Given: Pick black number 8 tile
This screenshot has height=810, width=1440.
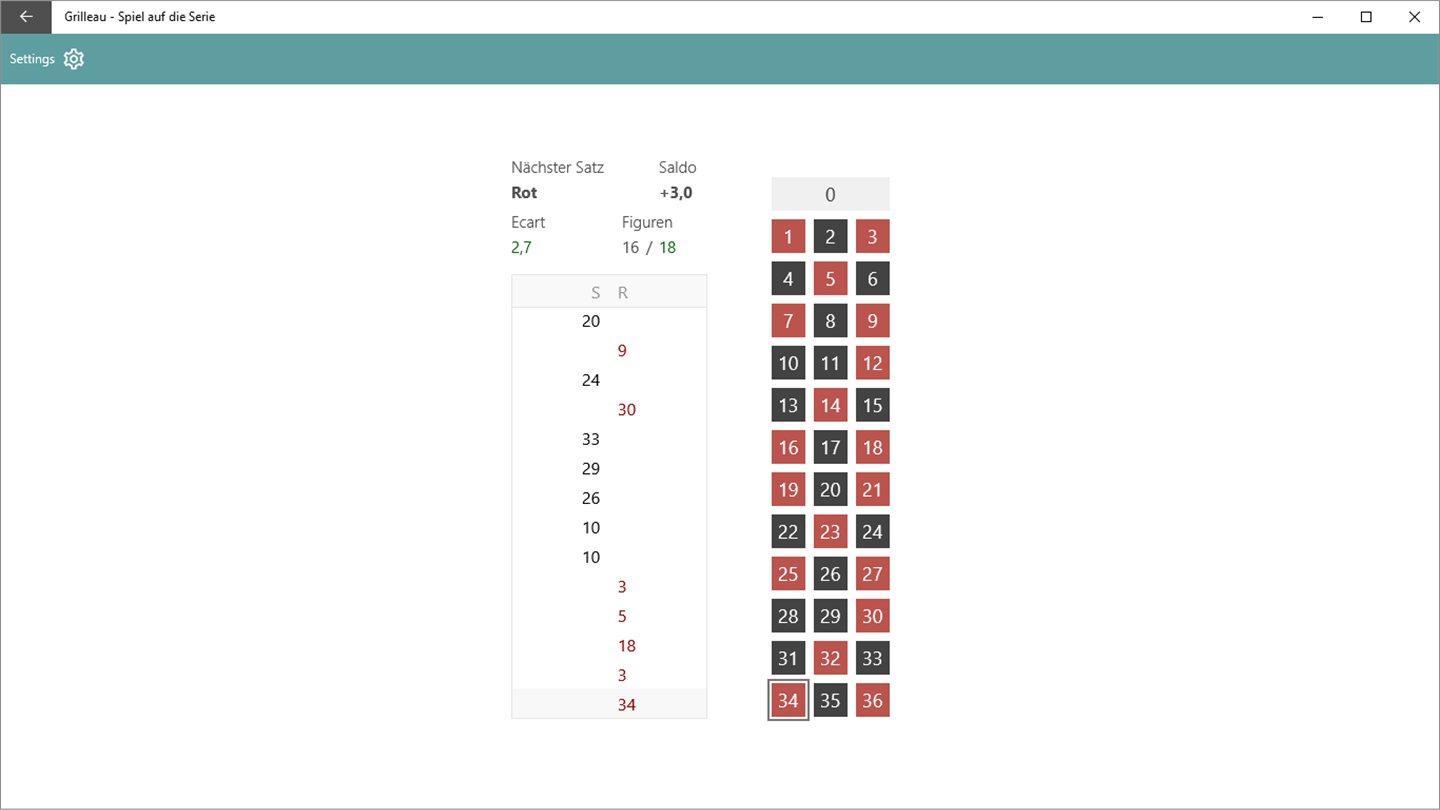Looking at the screenshot, I should click(x=830, y=321).
